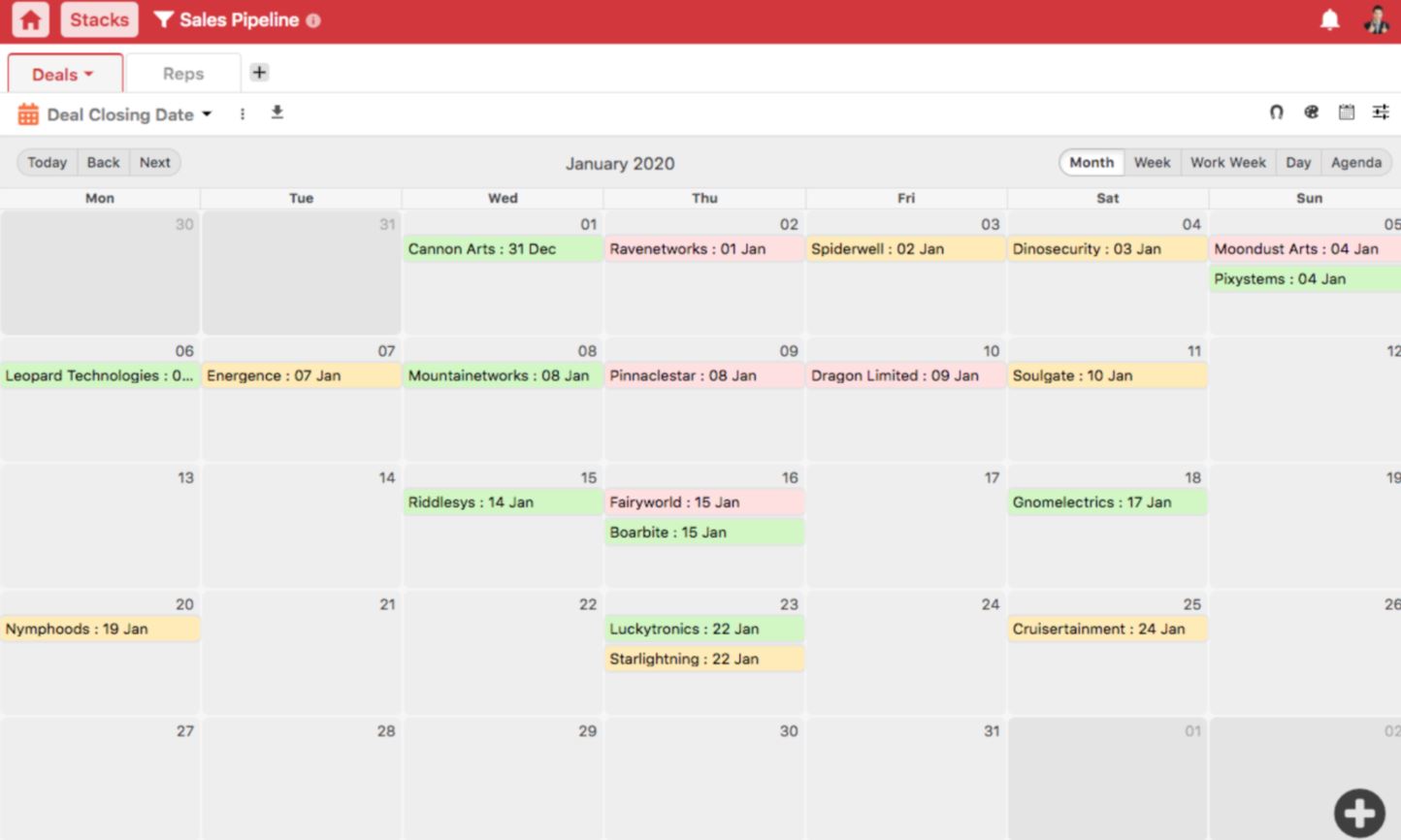The height and width of the screenshot is (840, 1401).
Task: Select the Month view
Action: coord(1091,163)
